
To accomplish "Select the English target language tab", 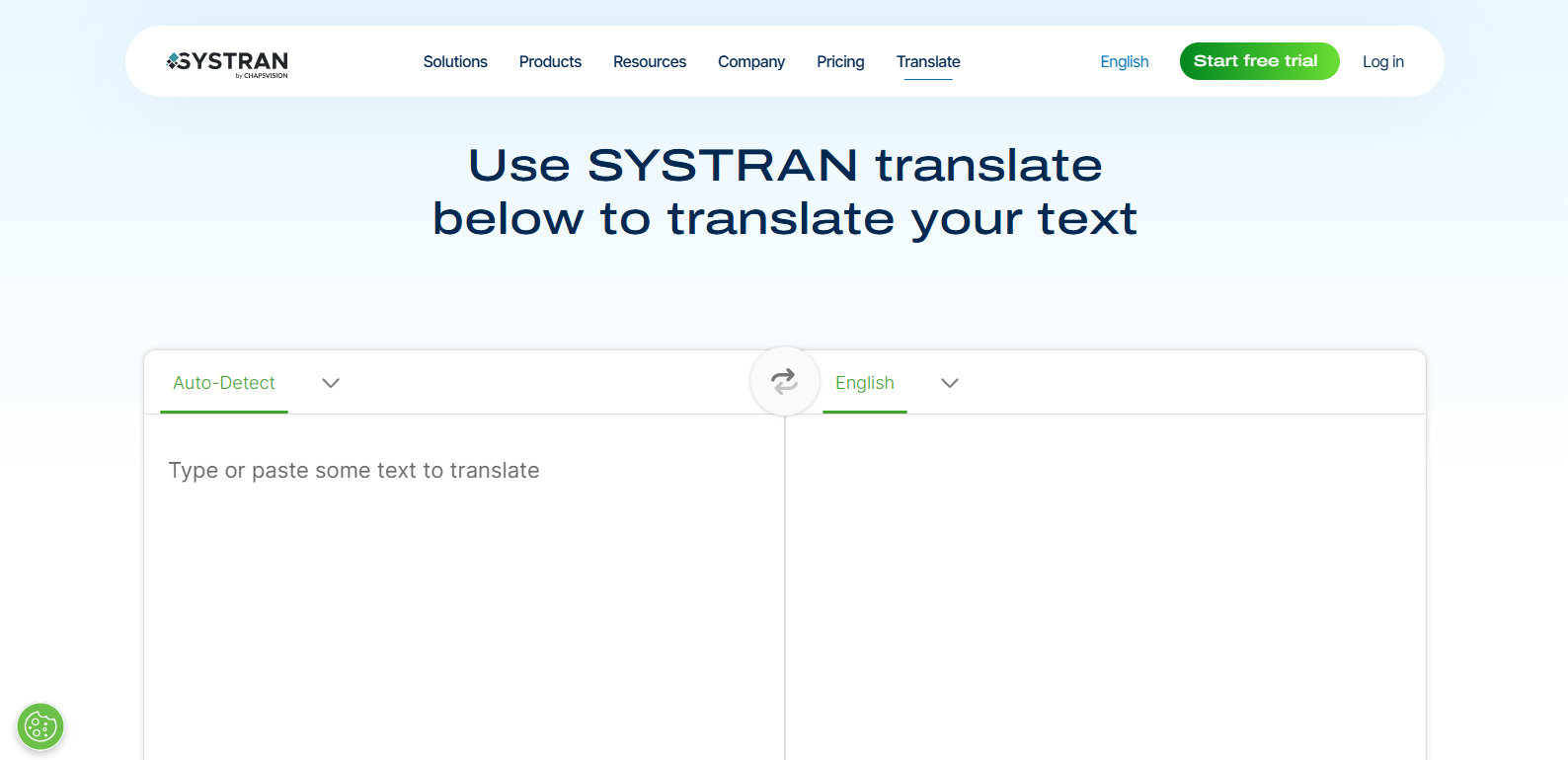I will (865, 383).
